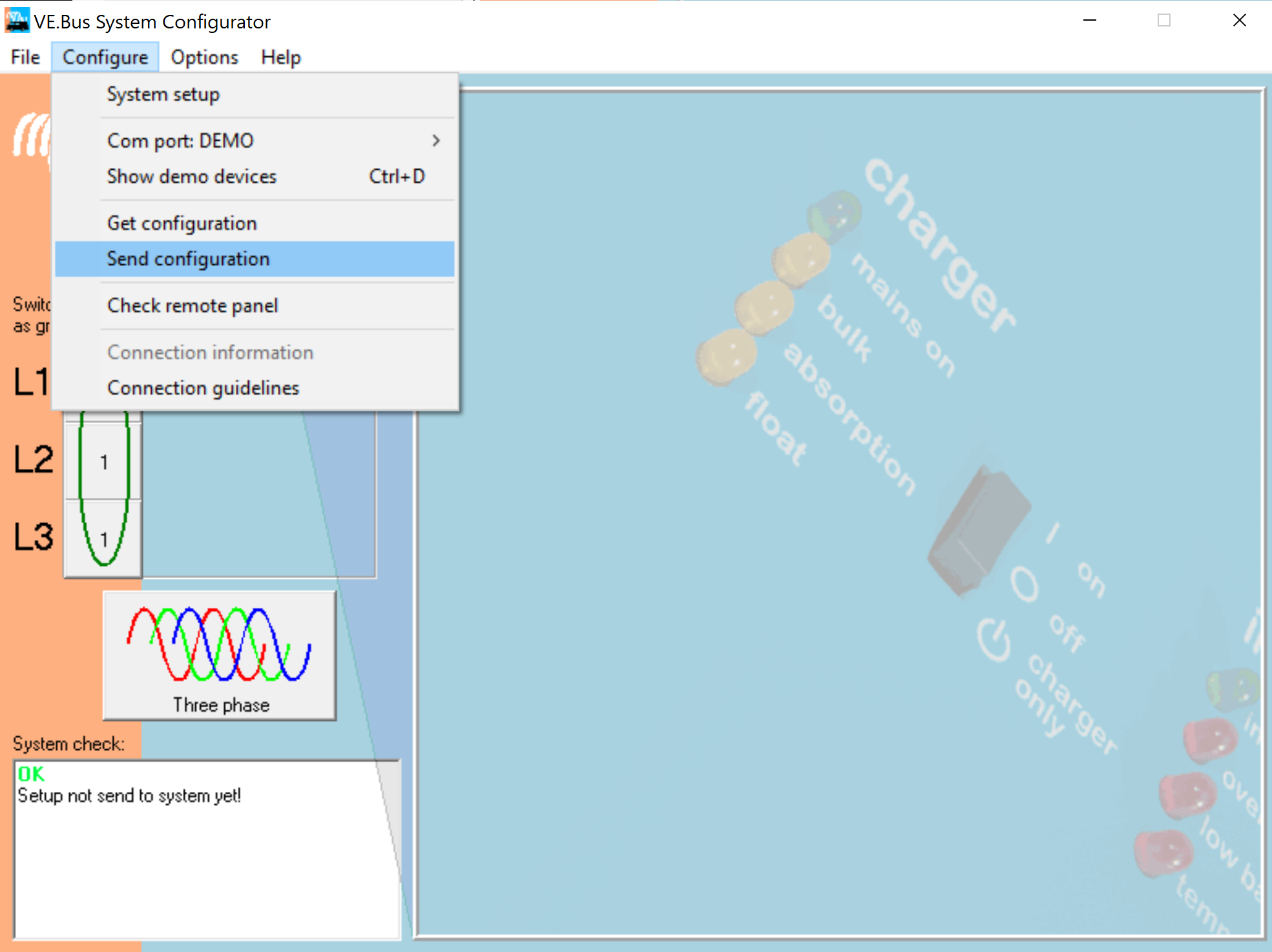Select Check remote panel entry

point(193,305)
